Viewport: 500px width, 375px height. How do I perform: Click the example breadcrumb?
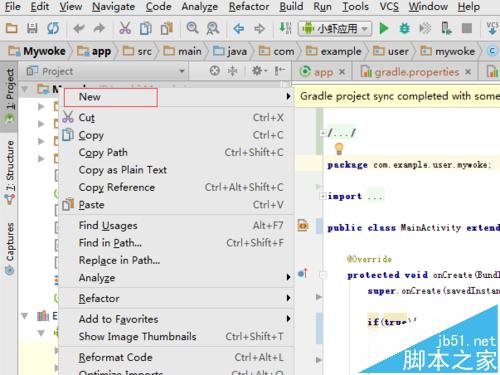pyautogui.click(x=334, y=51)
